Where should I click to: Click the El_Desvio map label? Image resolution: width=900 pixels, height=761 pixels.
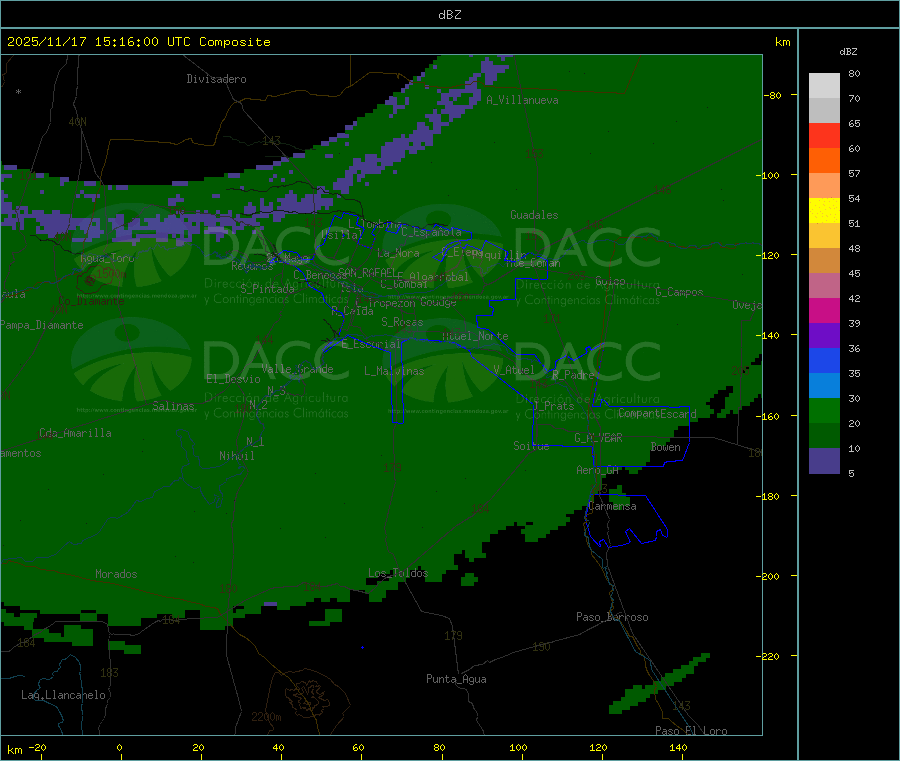[x=233, y=379]
